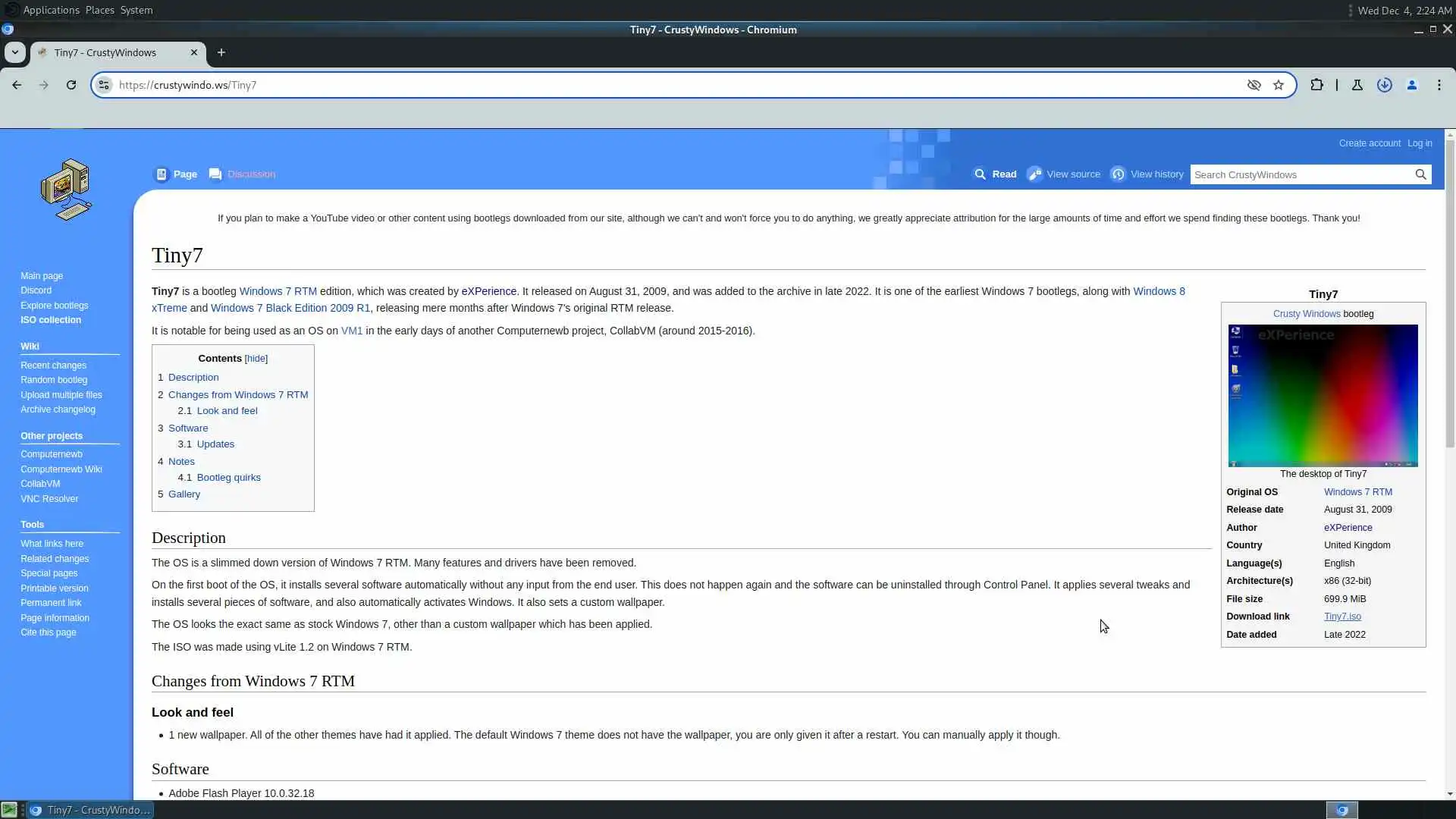Bookmark this page with star icon

click(x=1279, y=85)
